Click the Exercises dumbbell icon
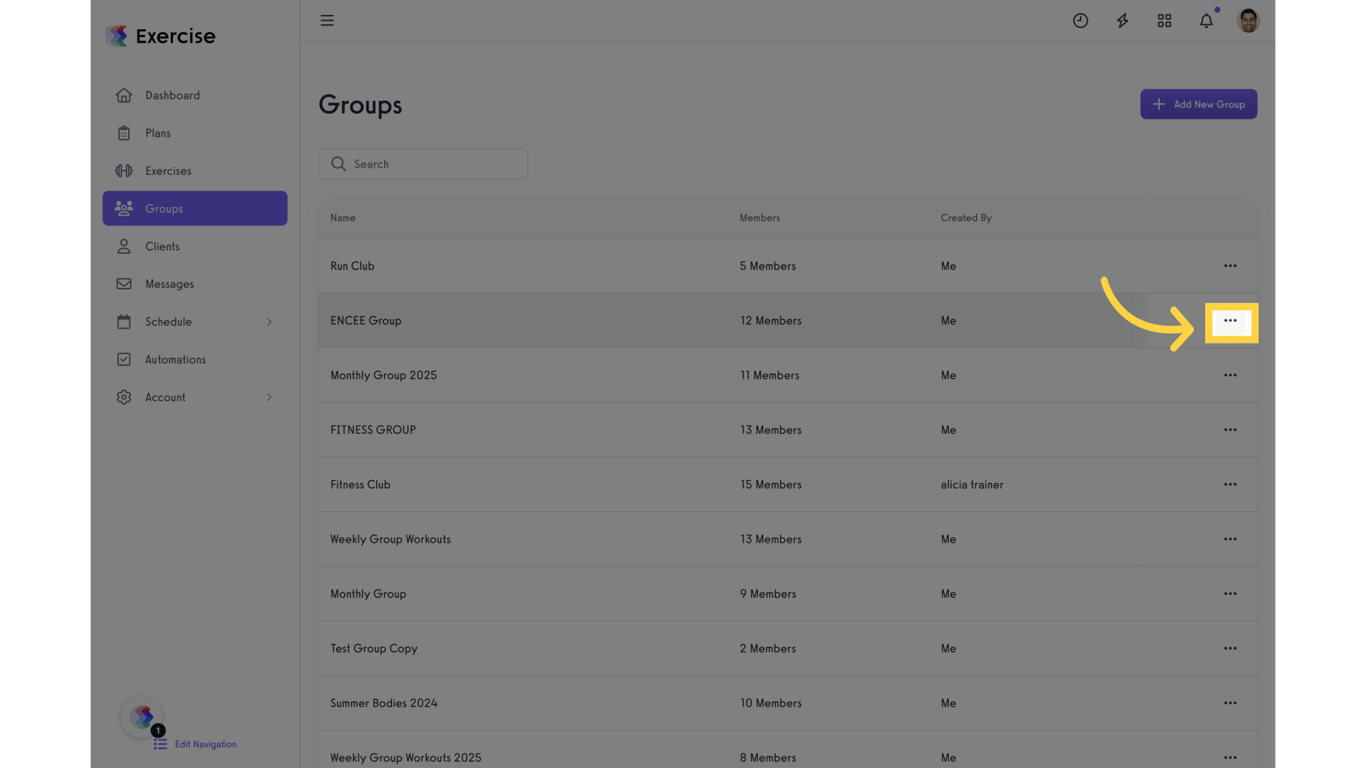Screen dimensions: 1366x768 124,171
